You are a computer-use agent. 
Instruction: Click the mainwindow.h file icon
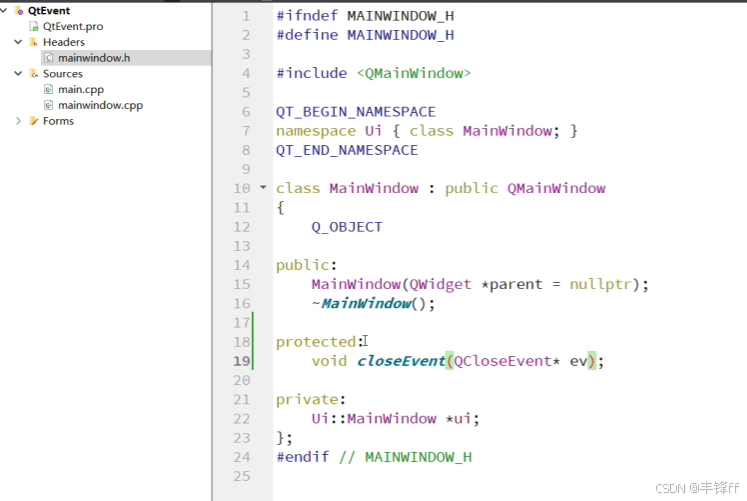pos(49,58)
